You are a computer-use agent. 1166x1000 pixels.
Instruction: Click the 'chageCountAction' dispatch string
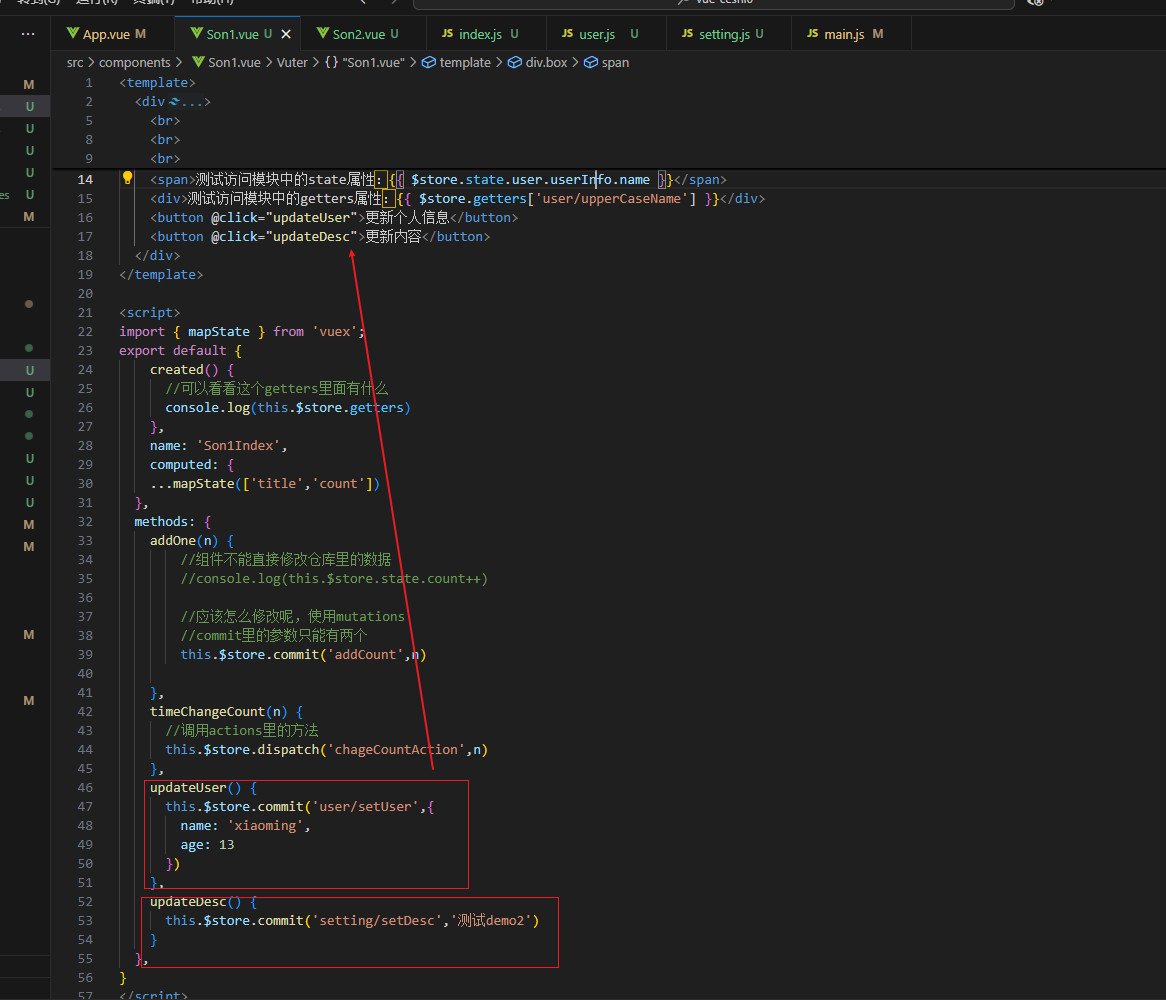point(396,749)
